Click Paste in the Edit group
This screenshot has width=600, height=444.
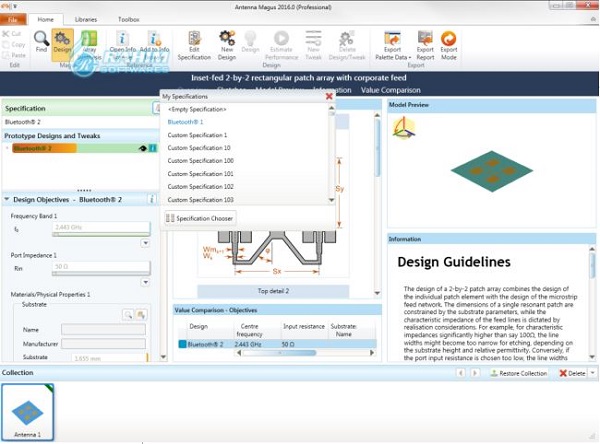pyautogui.click(x=14, y=55)
